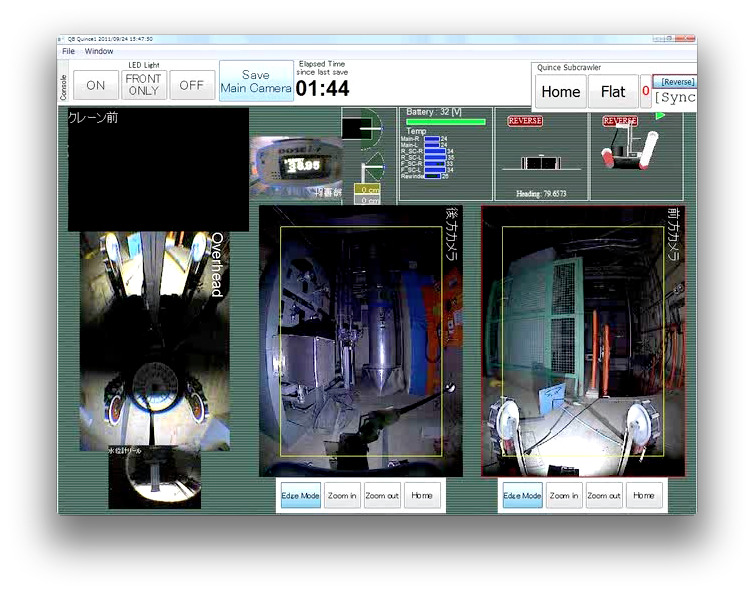Image resolution: width=754 pixels, height=594 pixels.
Task: Click the window title QB Quince1
Action: pyautogui.click(x=110, y=39)
